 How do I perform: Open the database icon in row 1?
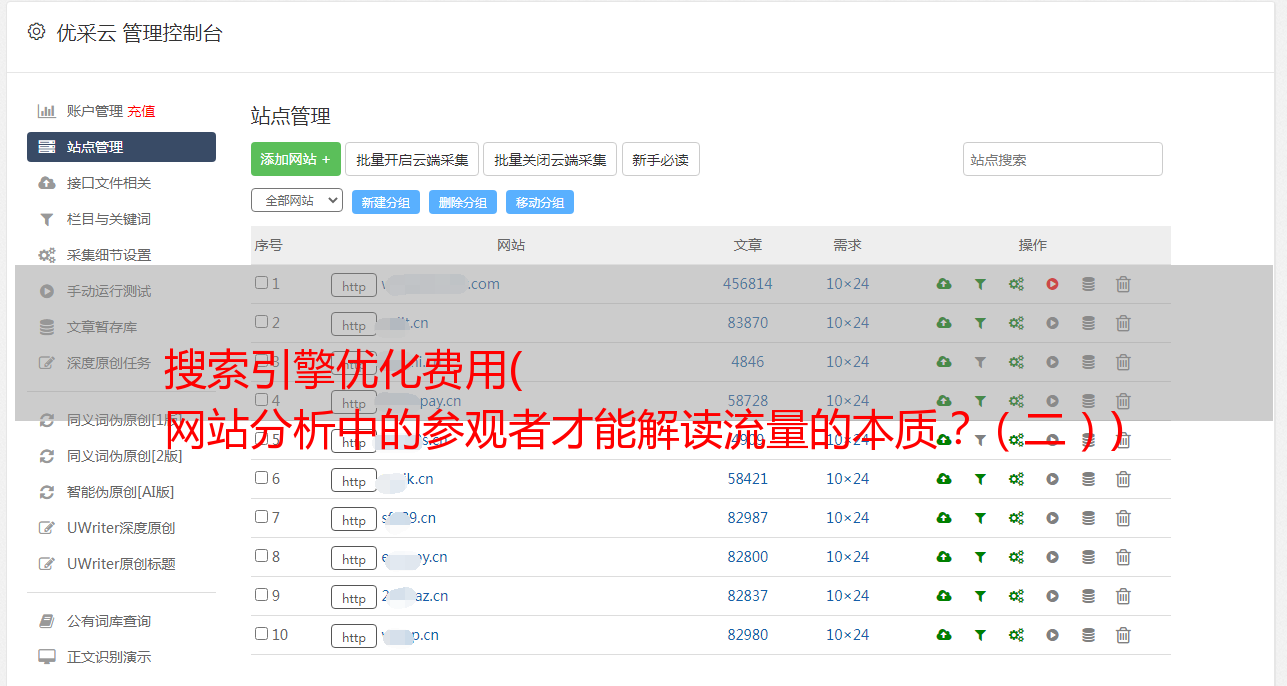click(x=1088, y=284)
